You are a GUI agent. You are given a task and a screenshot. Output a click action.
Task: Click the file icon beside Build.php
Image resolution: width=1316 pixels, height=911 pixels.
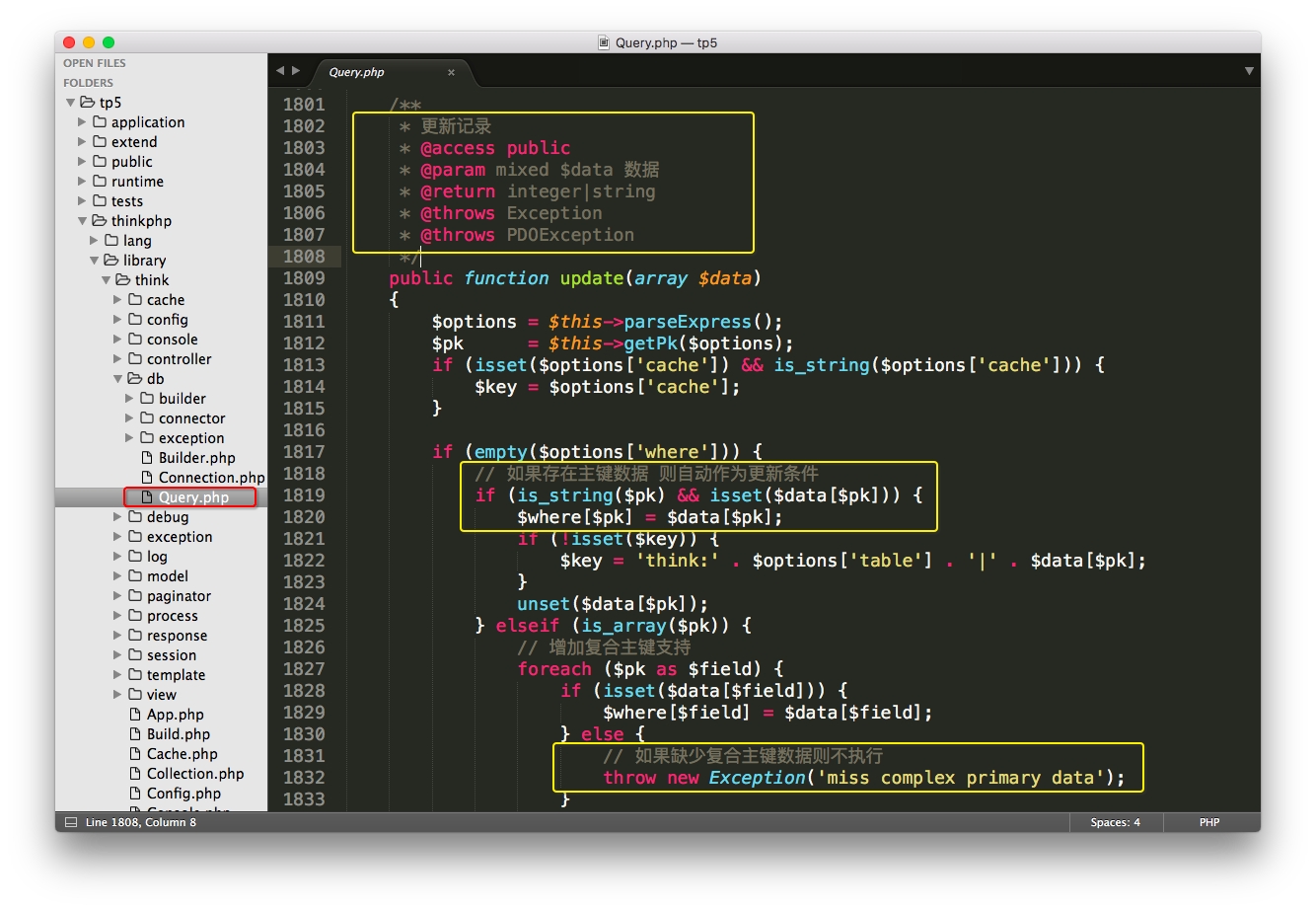(x=136, y=734)
